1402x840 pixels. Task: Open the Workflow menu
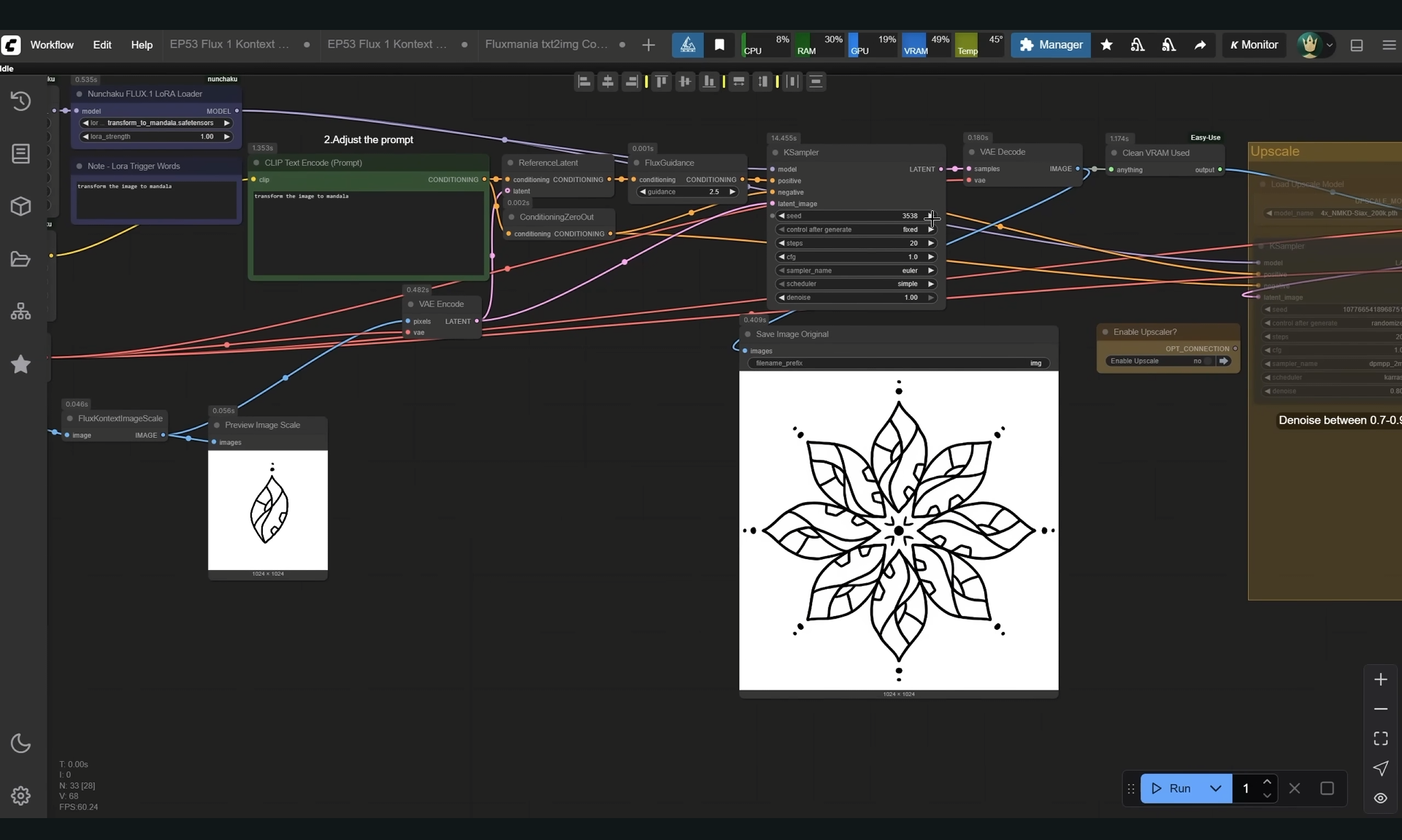pyautogui.click(x=52, y=45)
